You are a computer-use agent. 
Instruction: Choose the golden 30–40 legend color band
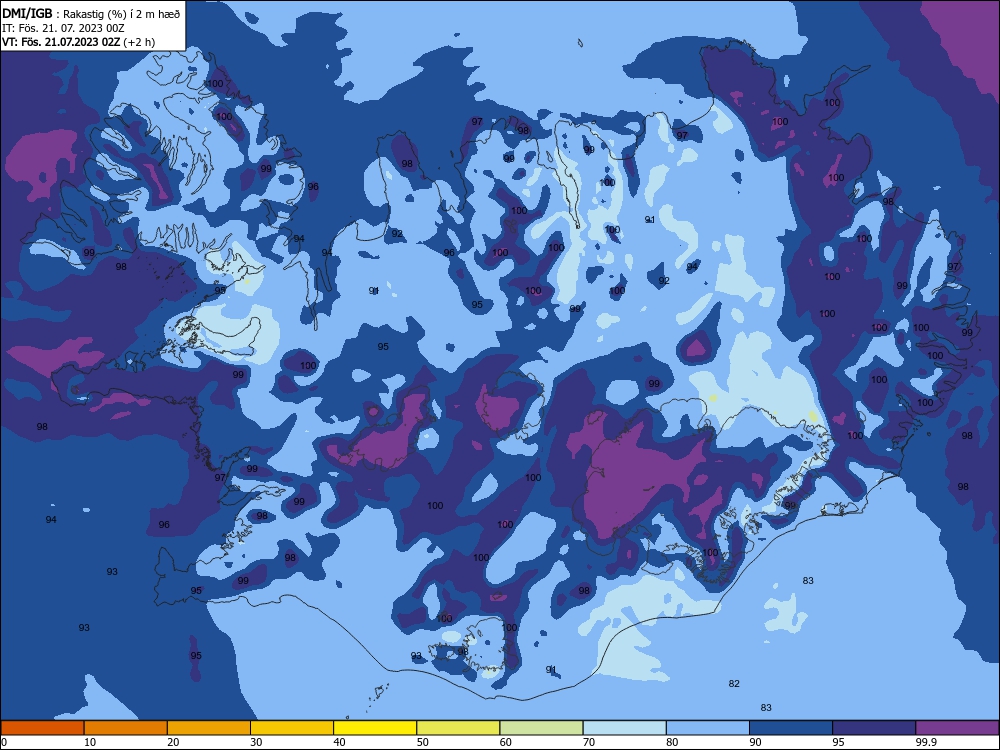coord(292,728)
